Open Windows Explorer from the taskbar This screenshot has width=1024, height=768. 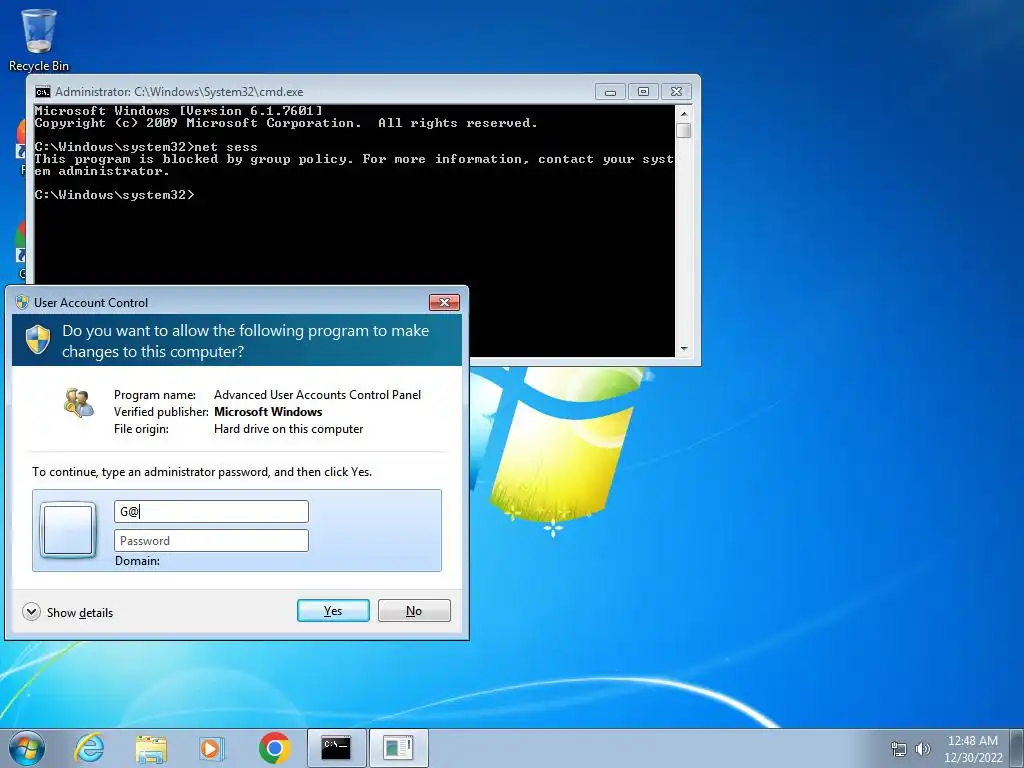[151, 748]
